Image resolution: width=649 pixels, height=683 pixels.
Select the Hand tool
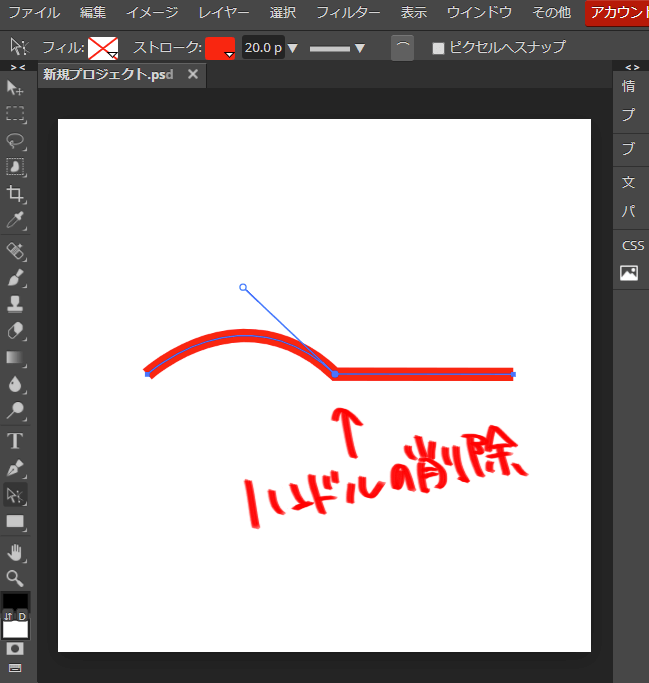15,552
